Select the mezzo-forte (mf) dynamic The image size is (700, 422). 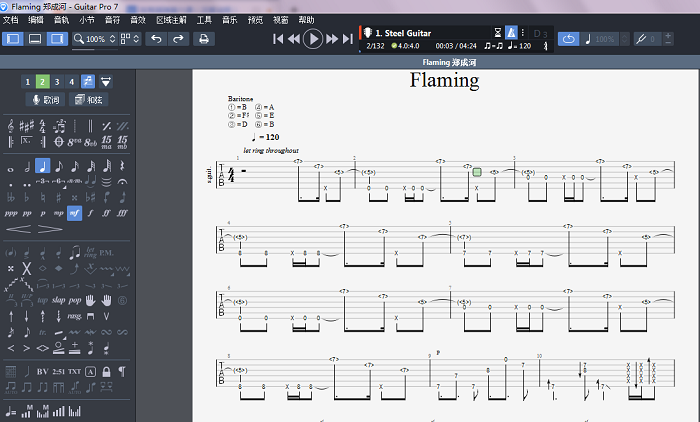74,213
